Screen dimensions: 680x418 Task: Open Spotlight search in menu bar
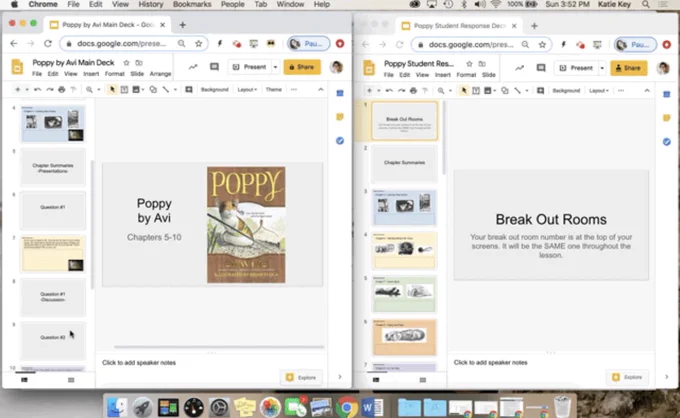coord(646,4)
